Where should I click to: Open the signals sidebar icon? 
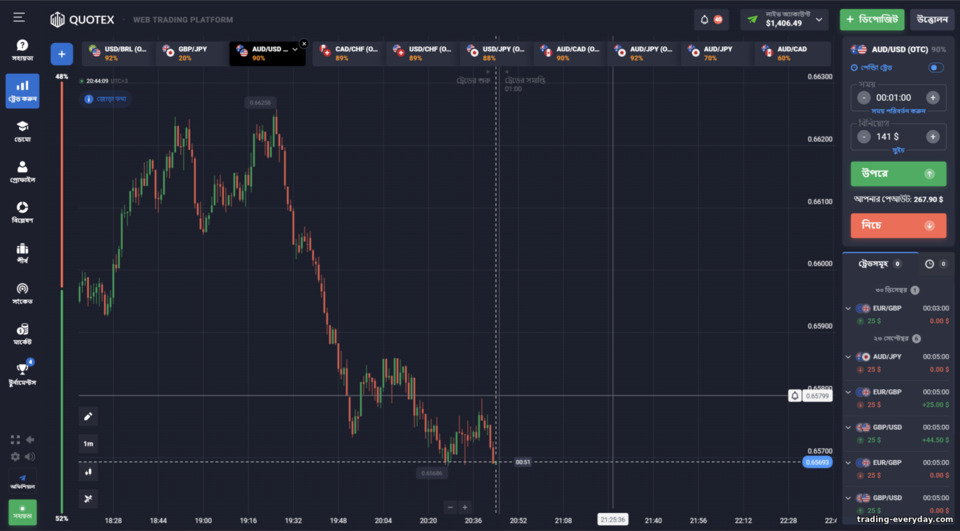(x=22, y=293)
